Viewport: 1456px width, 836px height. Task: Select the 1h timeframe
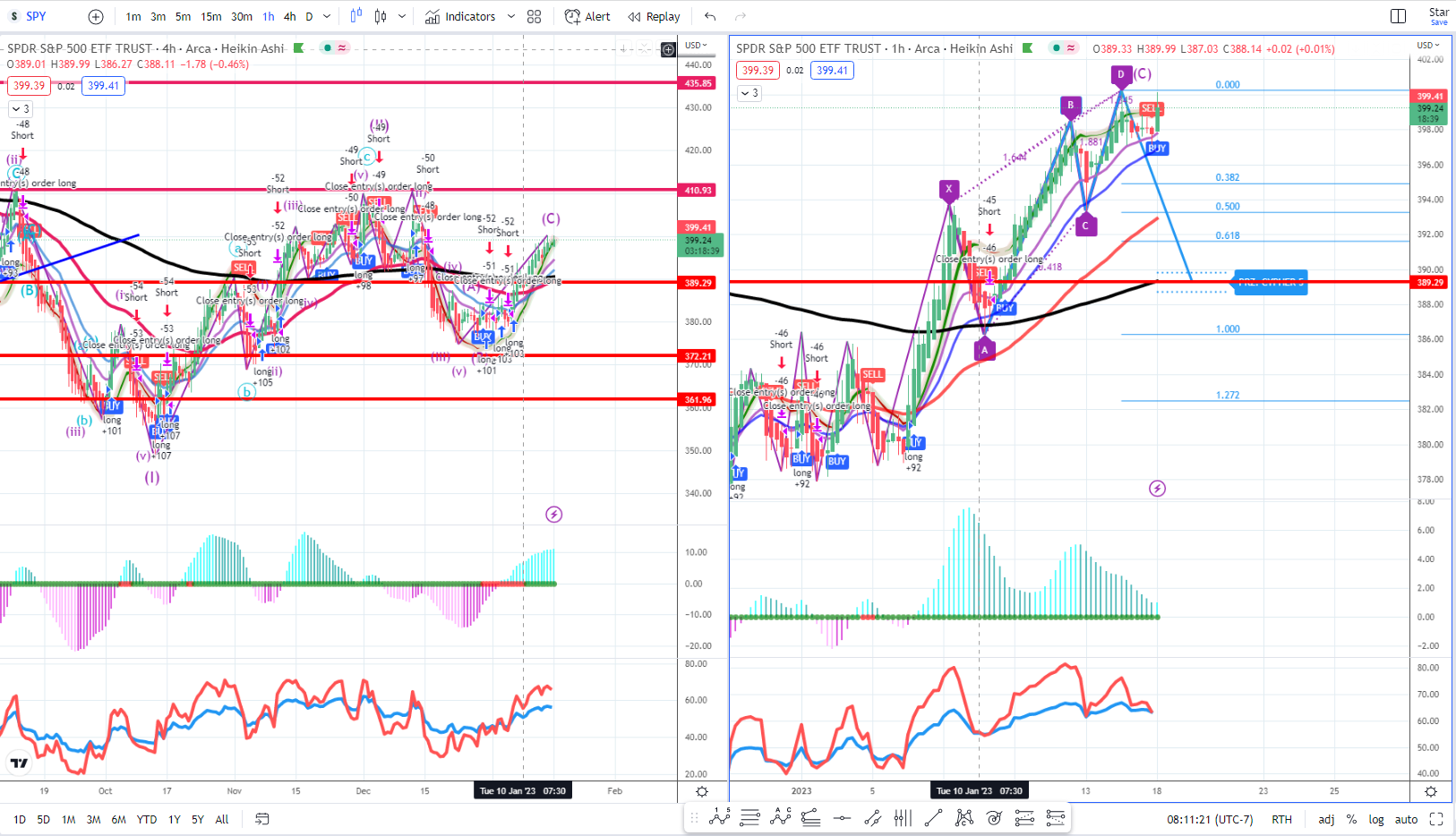[x=269, y=16]
